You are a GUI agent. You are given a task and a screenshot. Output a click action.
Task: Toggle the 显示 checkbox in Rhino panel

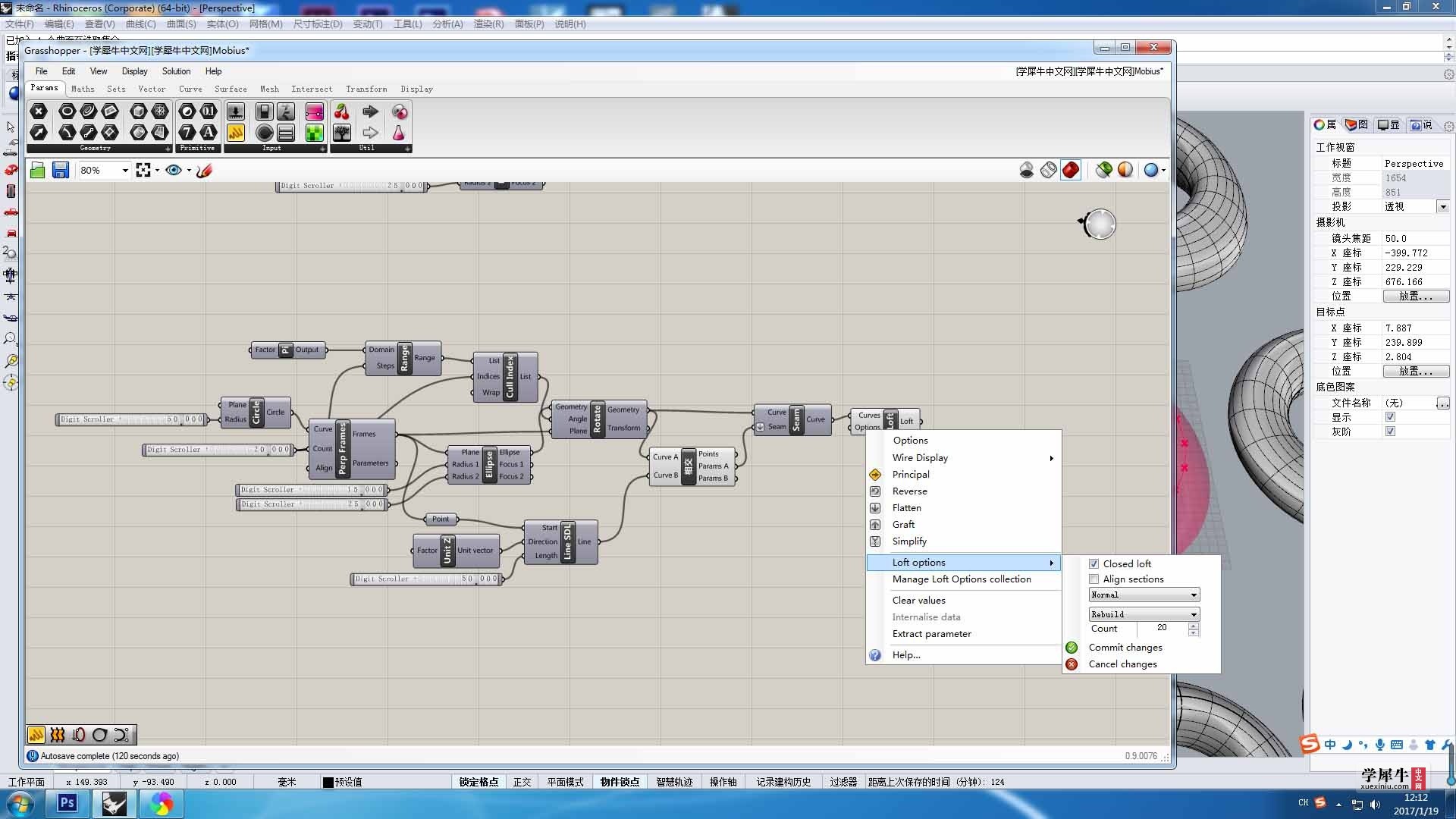click(x=1390, y=417)
